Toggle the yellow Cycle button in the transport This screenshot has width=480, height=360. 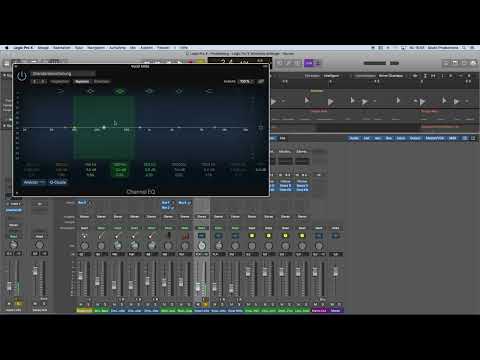[x=201, y=62]
